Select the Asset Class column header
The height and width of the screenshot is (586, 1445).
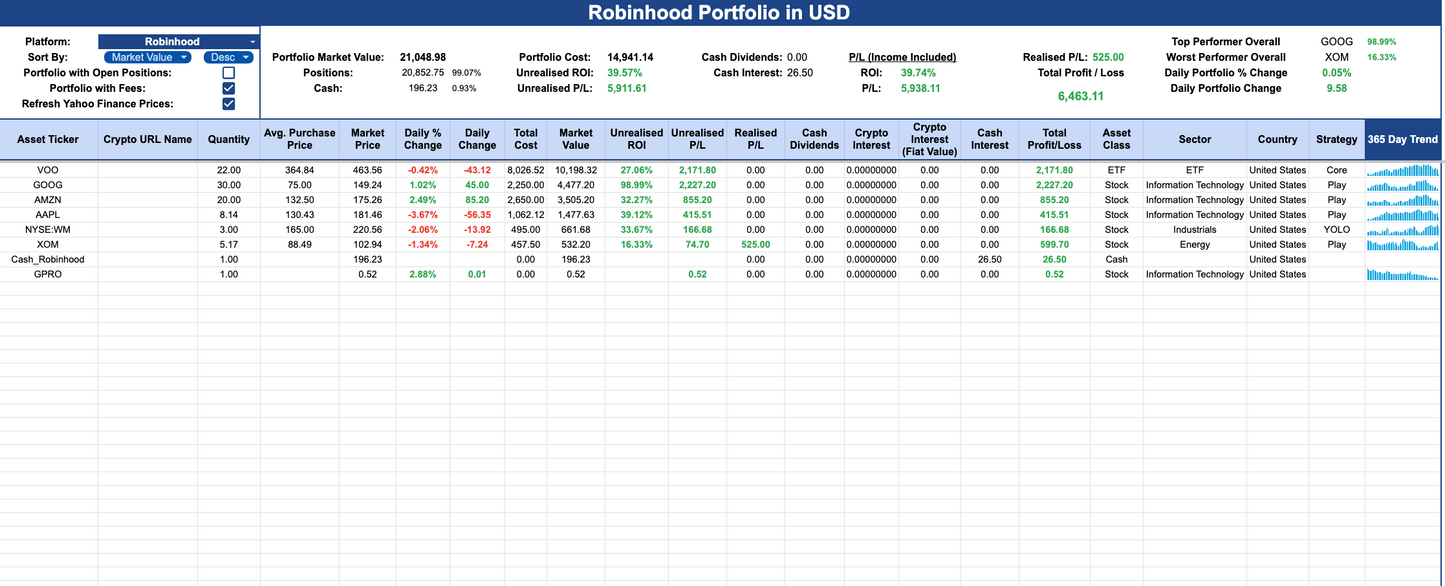tap(1117, 139)
